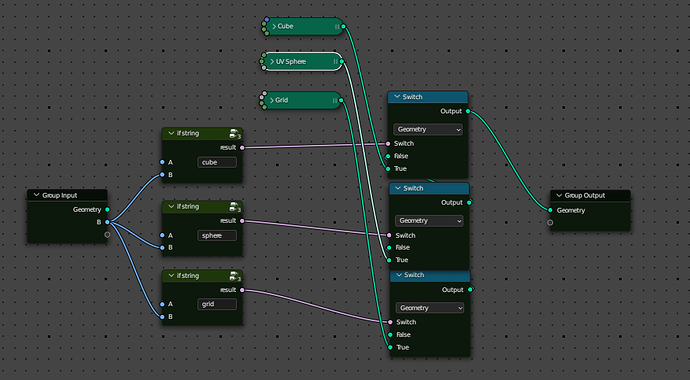The image size is (690, 380).
Task: Click Switch input socket fed by cube if string
Action: coord(388,143)
